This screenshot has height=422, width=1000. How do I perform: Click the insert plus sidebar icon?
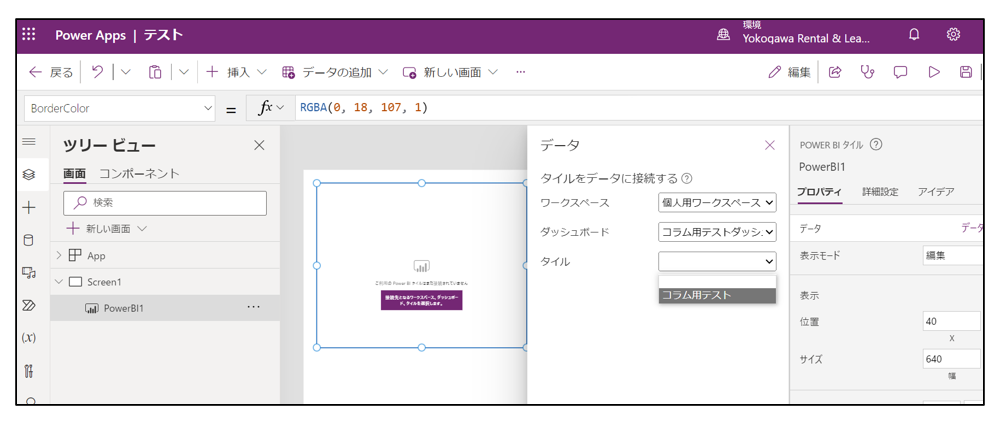point(29,208)
